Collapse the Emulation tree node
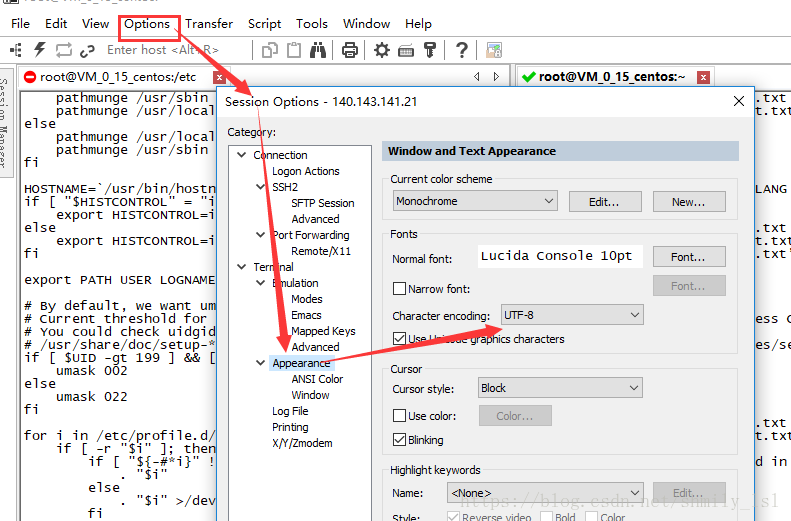This screenshot has height=521, width=791. click(x=260, y=282)
